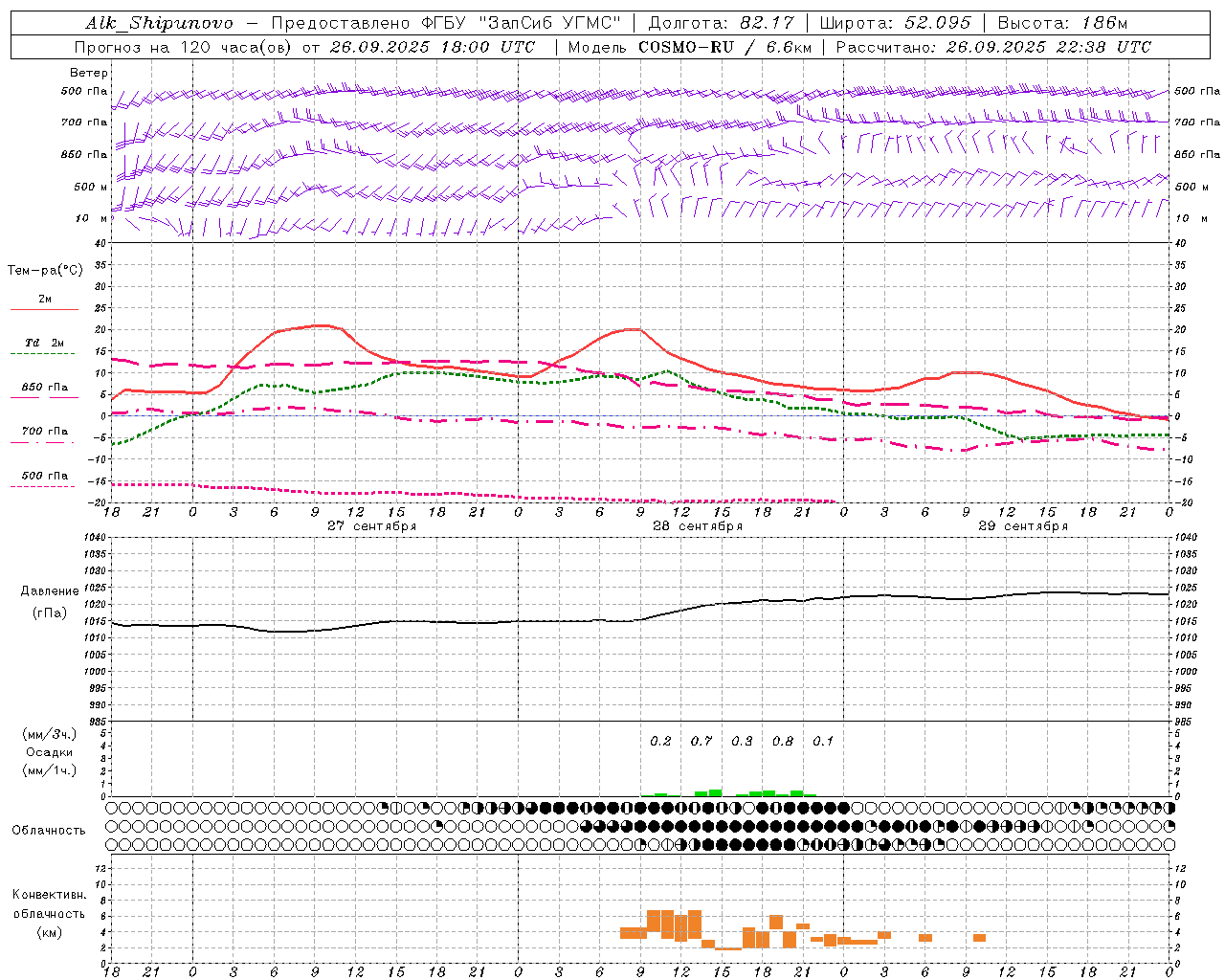The image size is (1225, 980).
Task: Click the dotted pink line sample under 500 гПа
Action: tap(43, 487)
